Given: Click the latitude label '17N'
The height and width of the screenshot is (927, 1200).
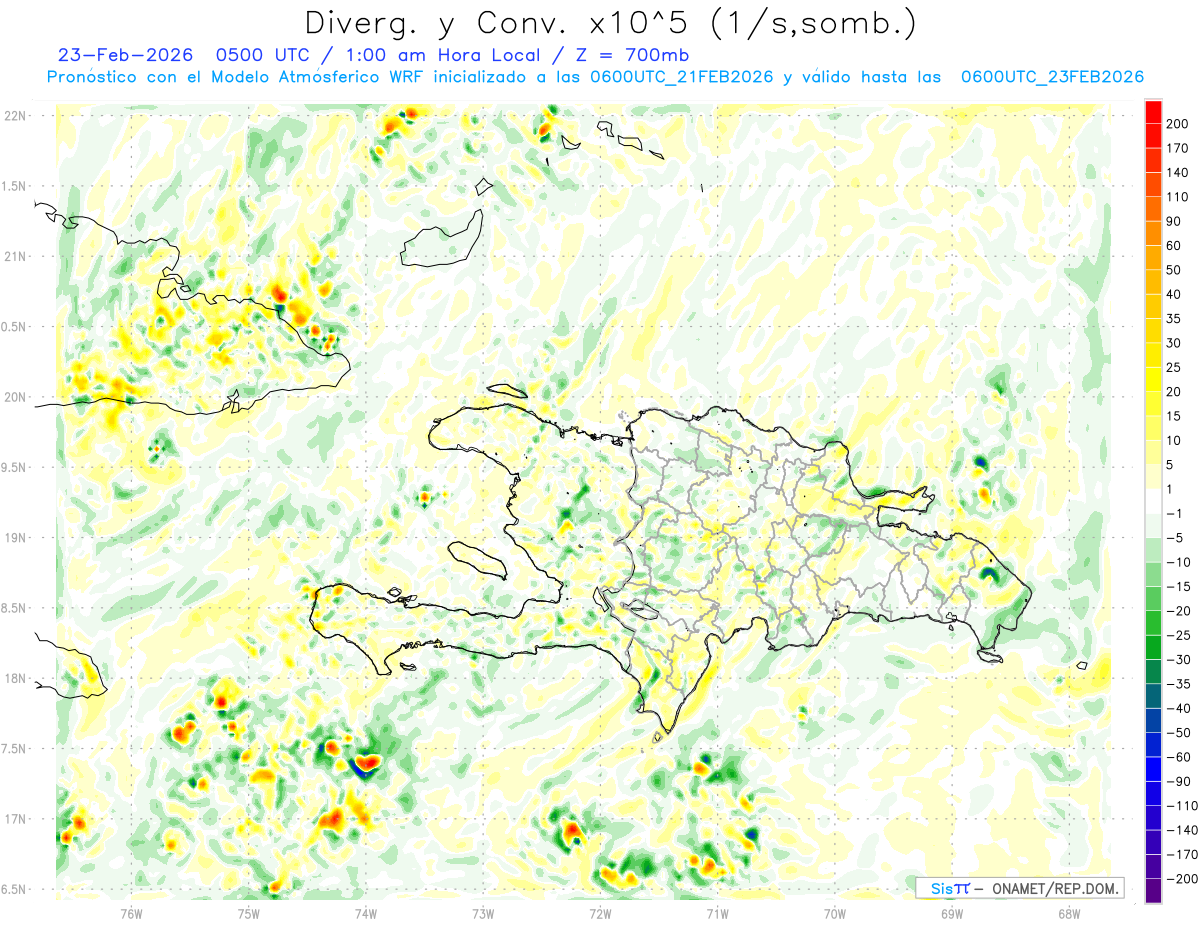Looking at the screenshot, I should tap(15, 819).
